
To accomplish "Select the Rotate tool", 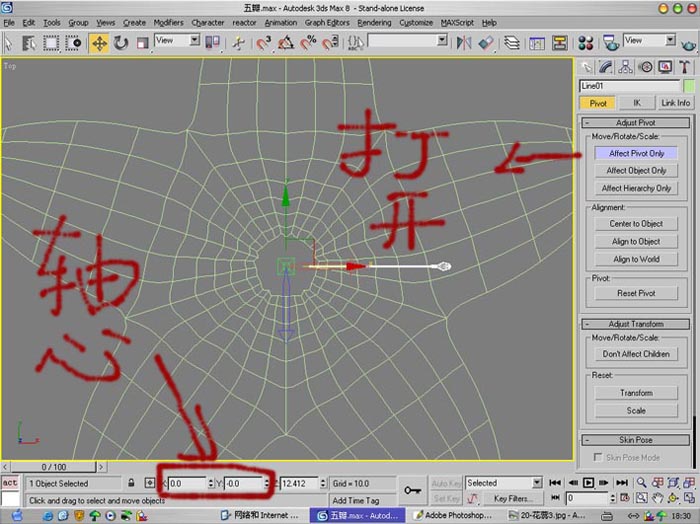I will point(121,43).
